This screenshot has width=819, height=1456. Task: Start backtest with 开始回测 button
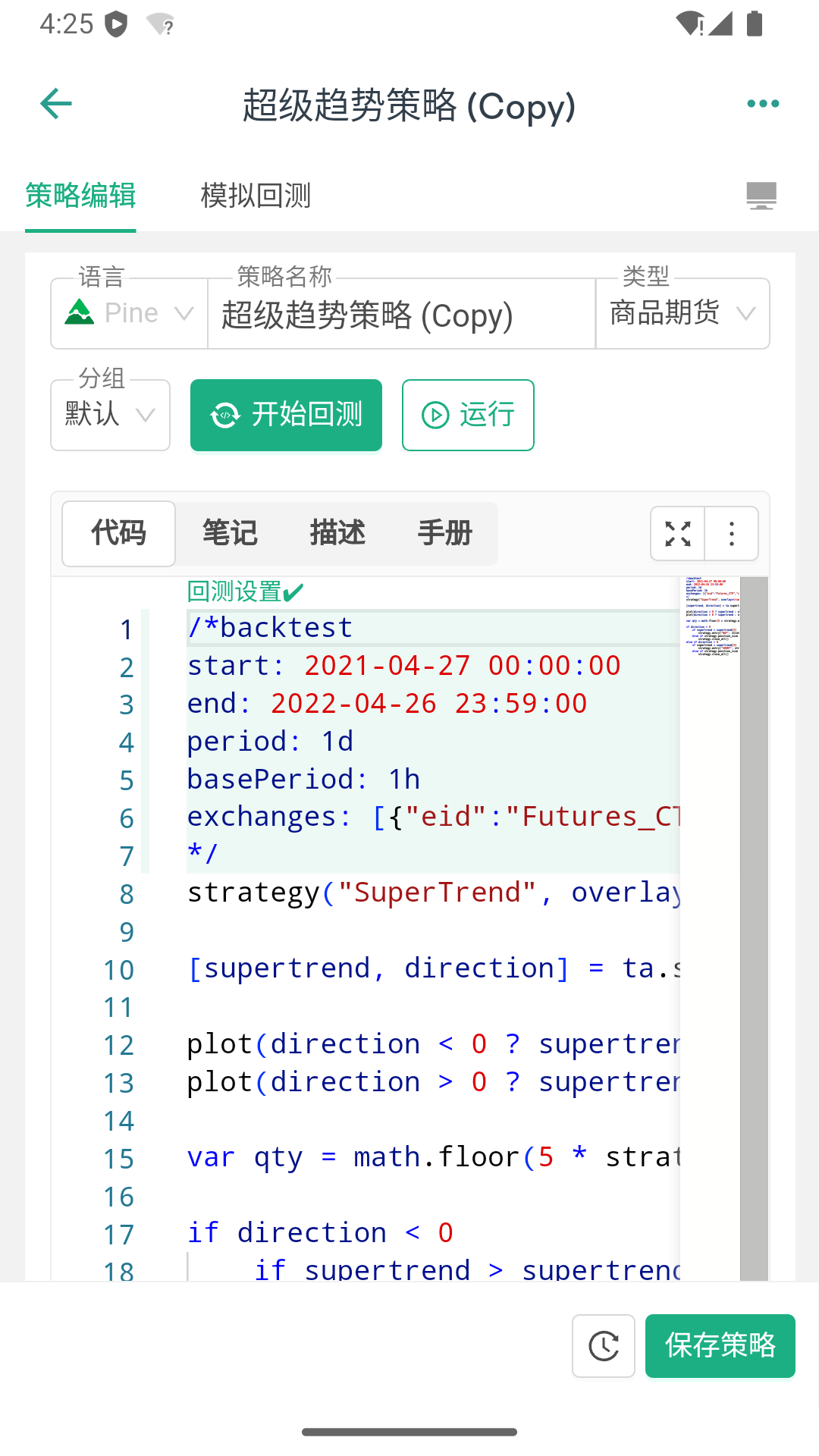coord(286,415)
